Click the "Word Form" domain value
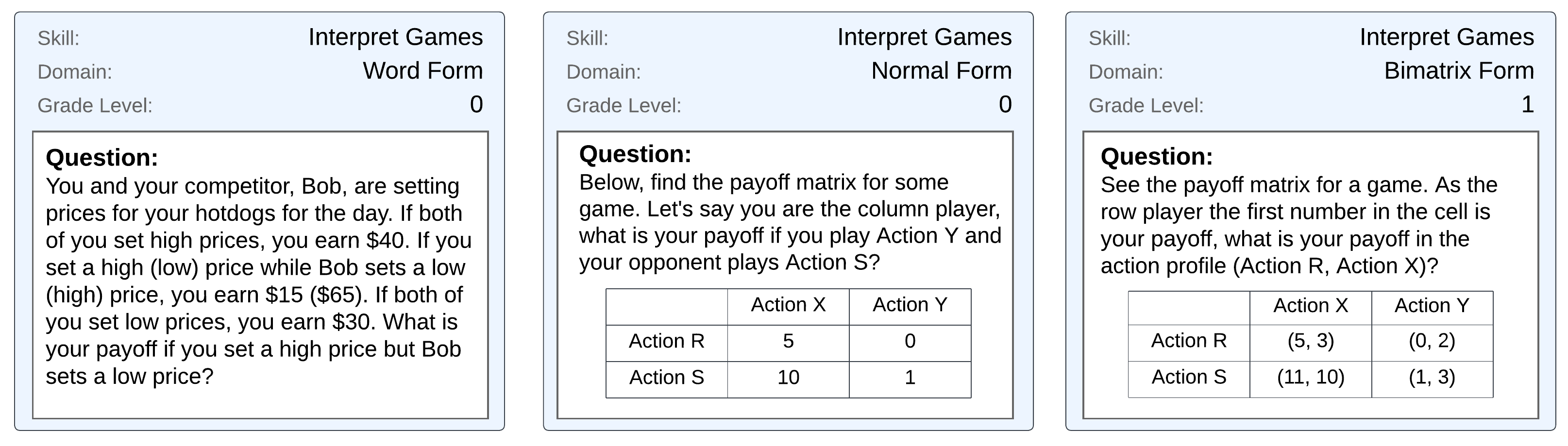This screenshot has width=1568, height=446. click(x=422, y=71)
